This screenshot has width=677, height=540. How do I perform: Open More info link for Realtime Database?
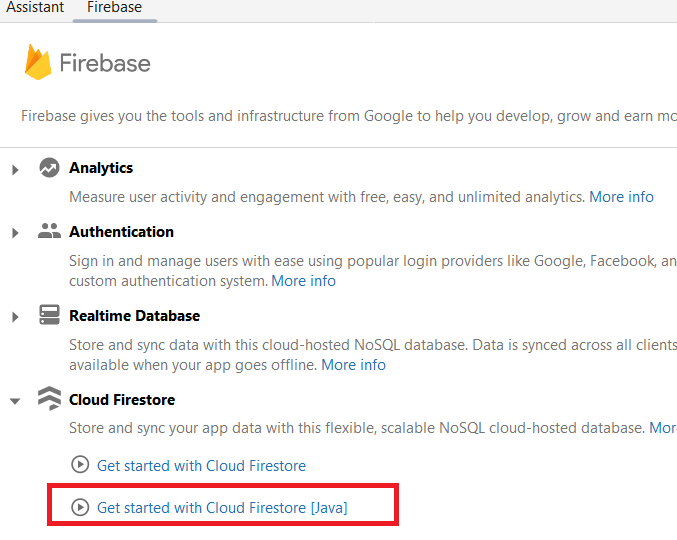353,365
